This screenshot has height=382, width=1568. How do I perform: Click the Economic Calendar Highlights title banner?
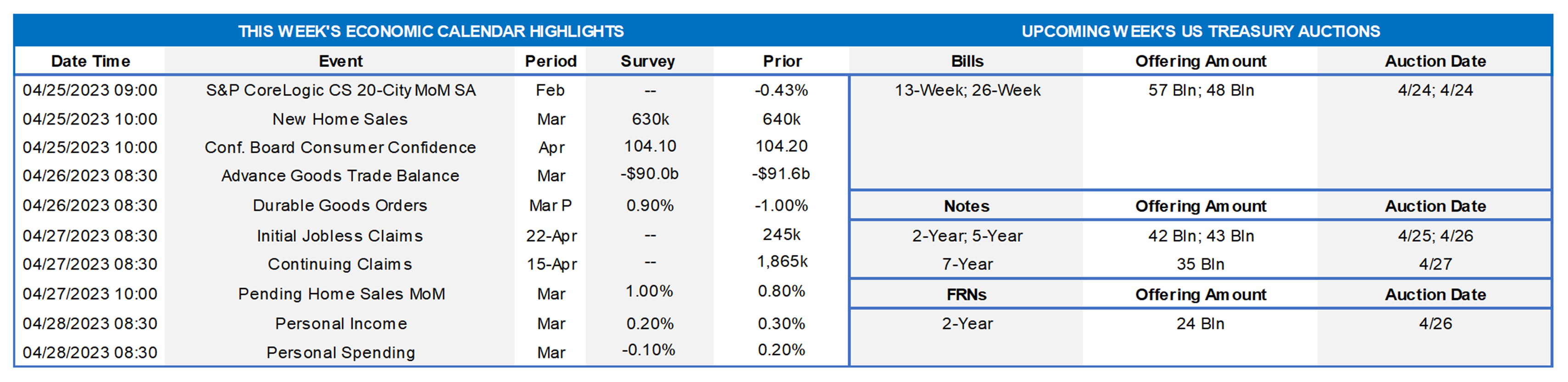[430, 32]
